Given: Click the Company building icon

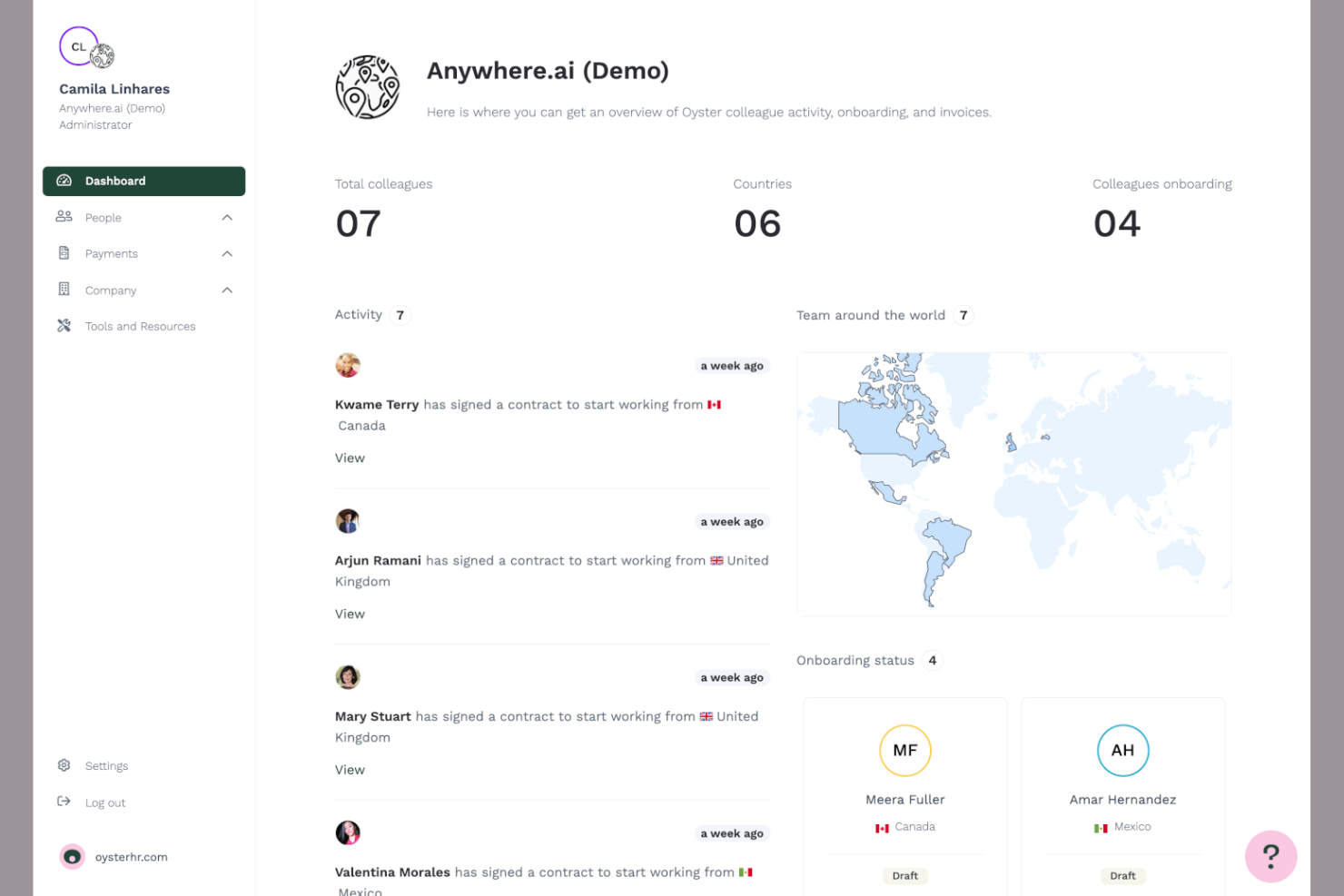Looking at the screenshot, I should coord(64,290).
